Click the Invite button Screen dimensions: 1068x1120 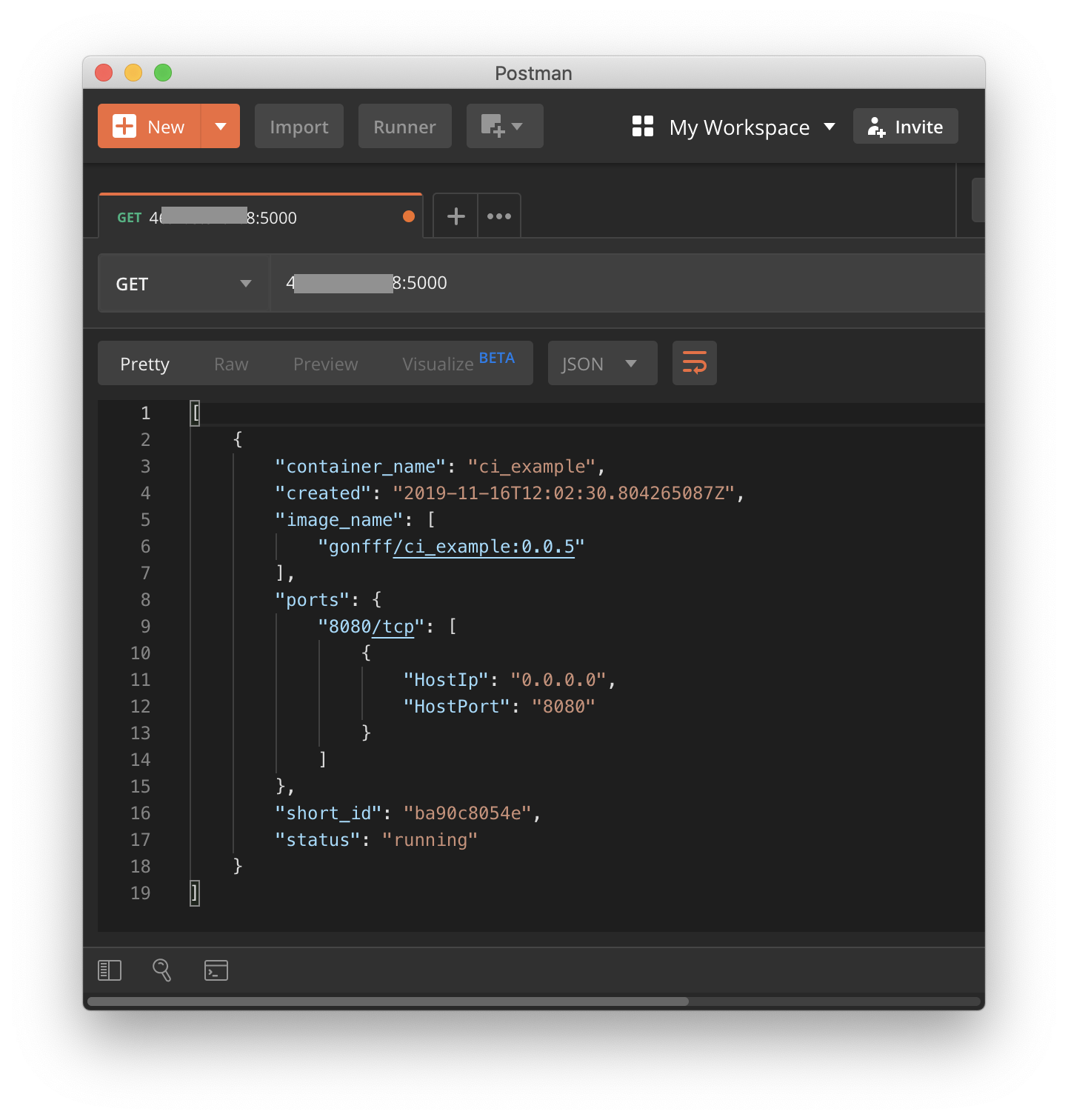[x=905, y=126]
